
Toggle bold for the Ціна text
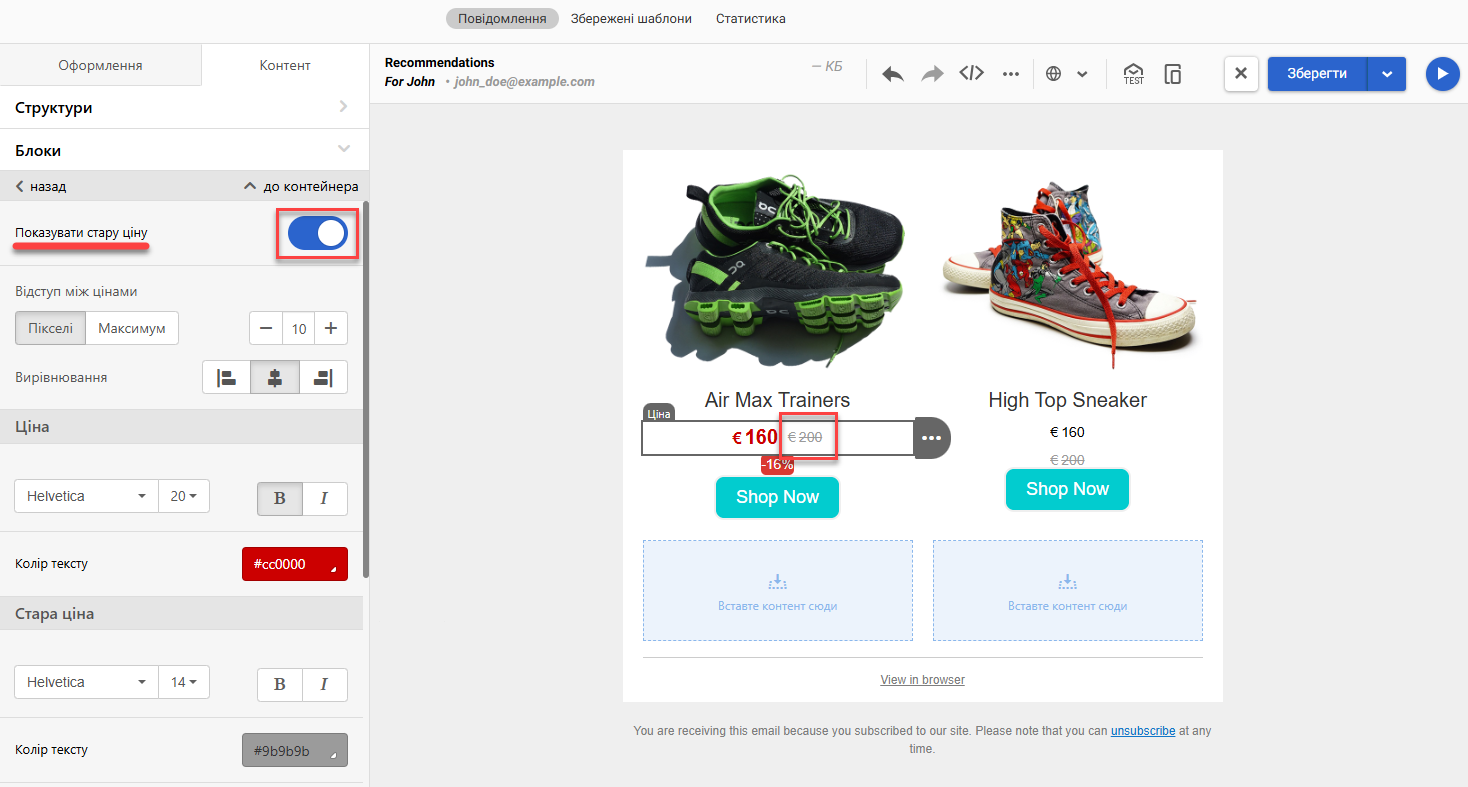[280, 499]
